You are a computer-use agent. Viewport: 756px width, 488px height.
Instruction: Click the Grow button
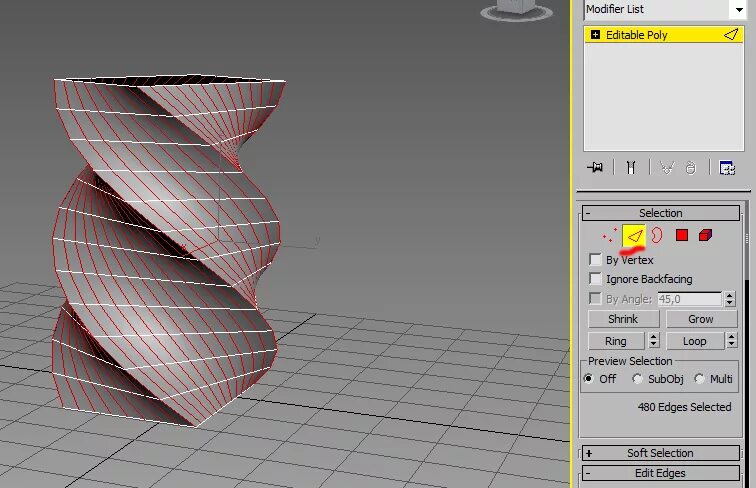point(702,319)
